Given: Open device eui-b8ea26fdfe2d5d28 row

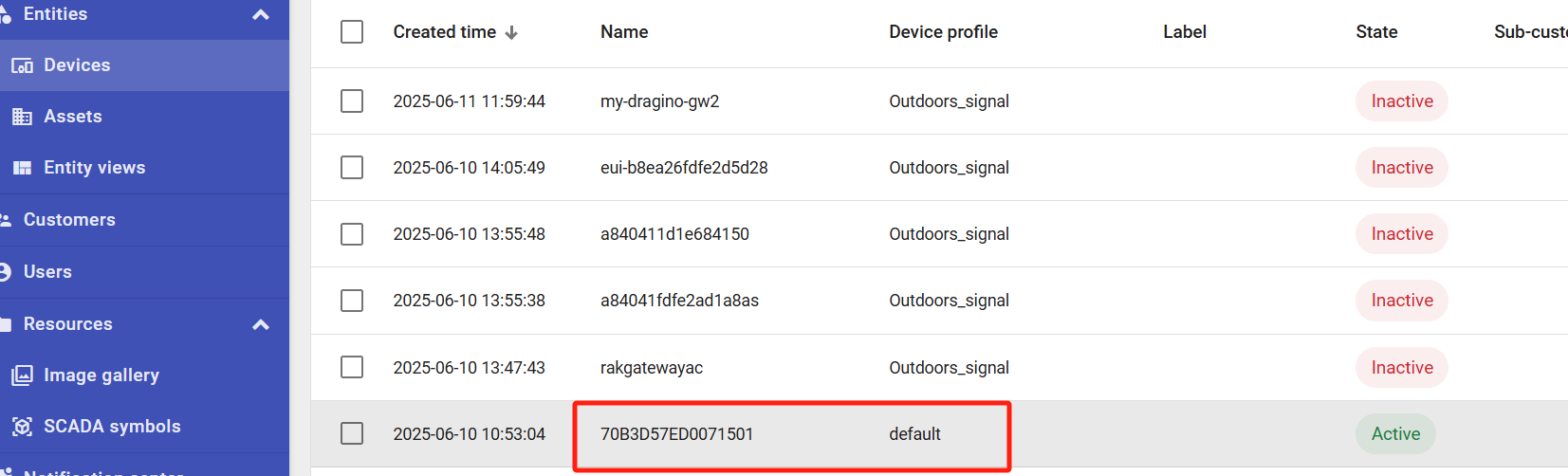Looking at the screenshot, I should click(939, 168).
